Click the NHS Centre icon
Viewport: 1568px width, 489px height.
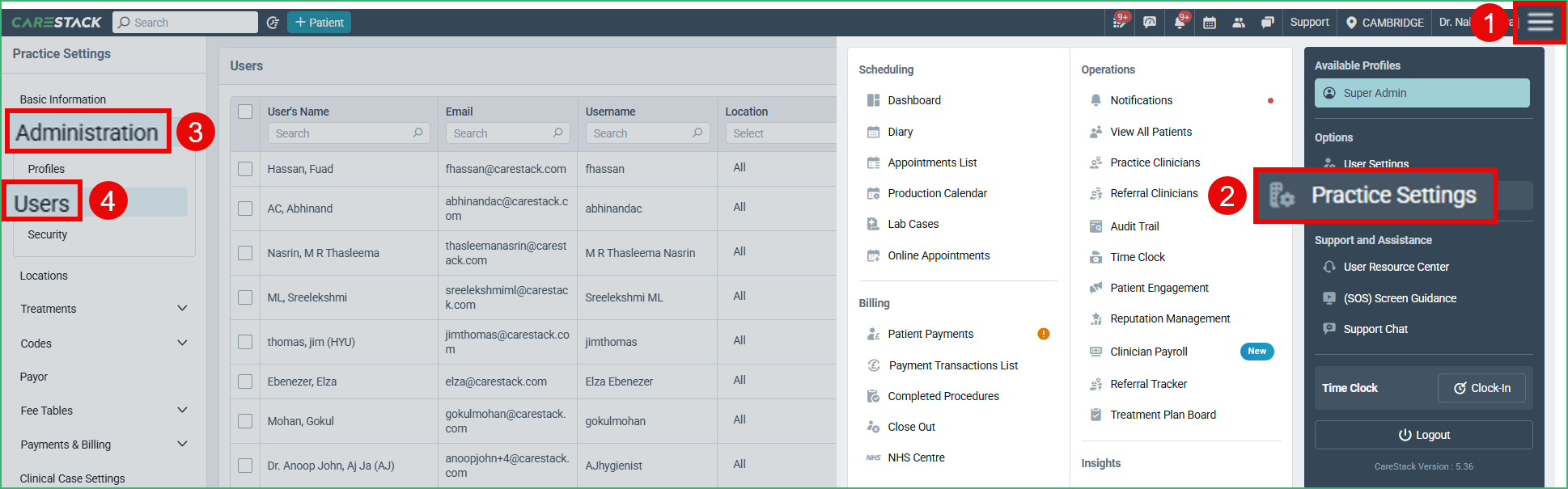coord(873,457)
